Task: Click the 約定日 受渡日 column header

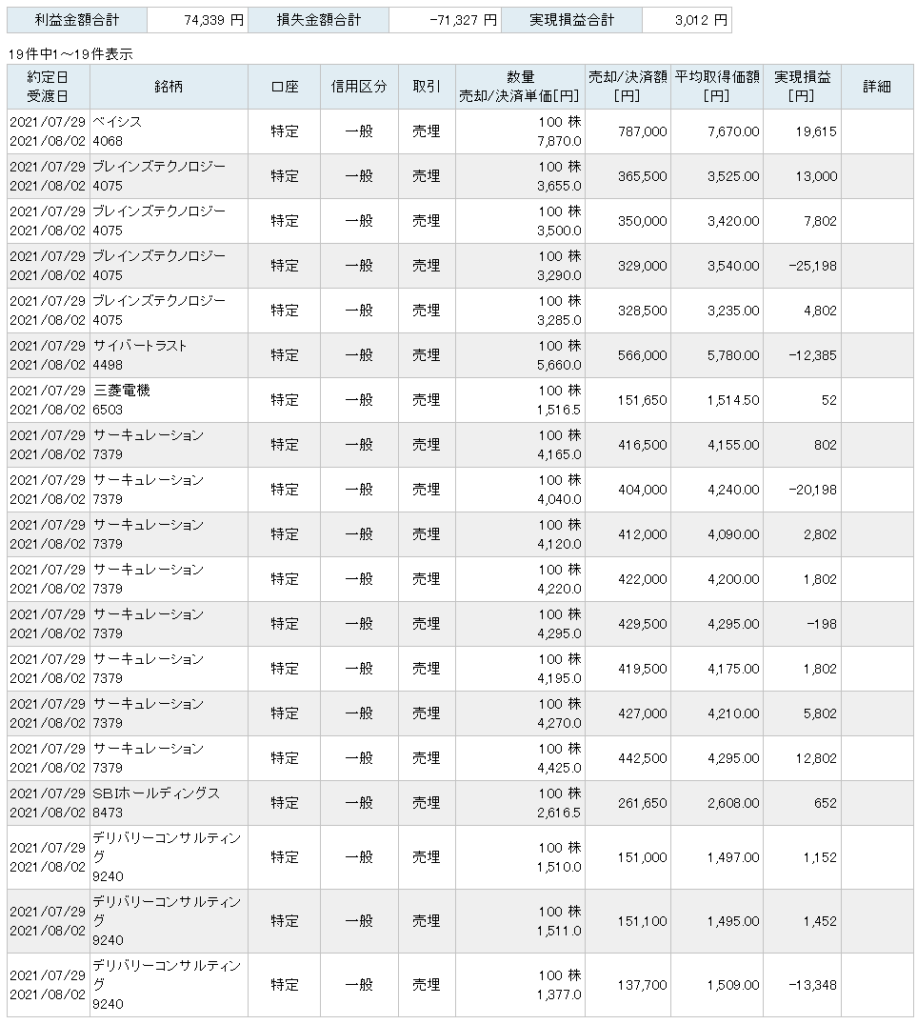Action: coord(48,87)
